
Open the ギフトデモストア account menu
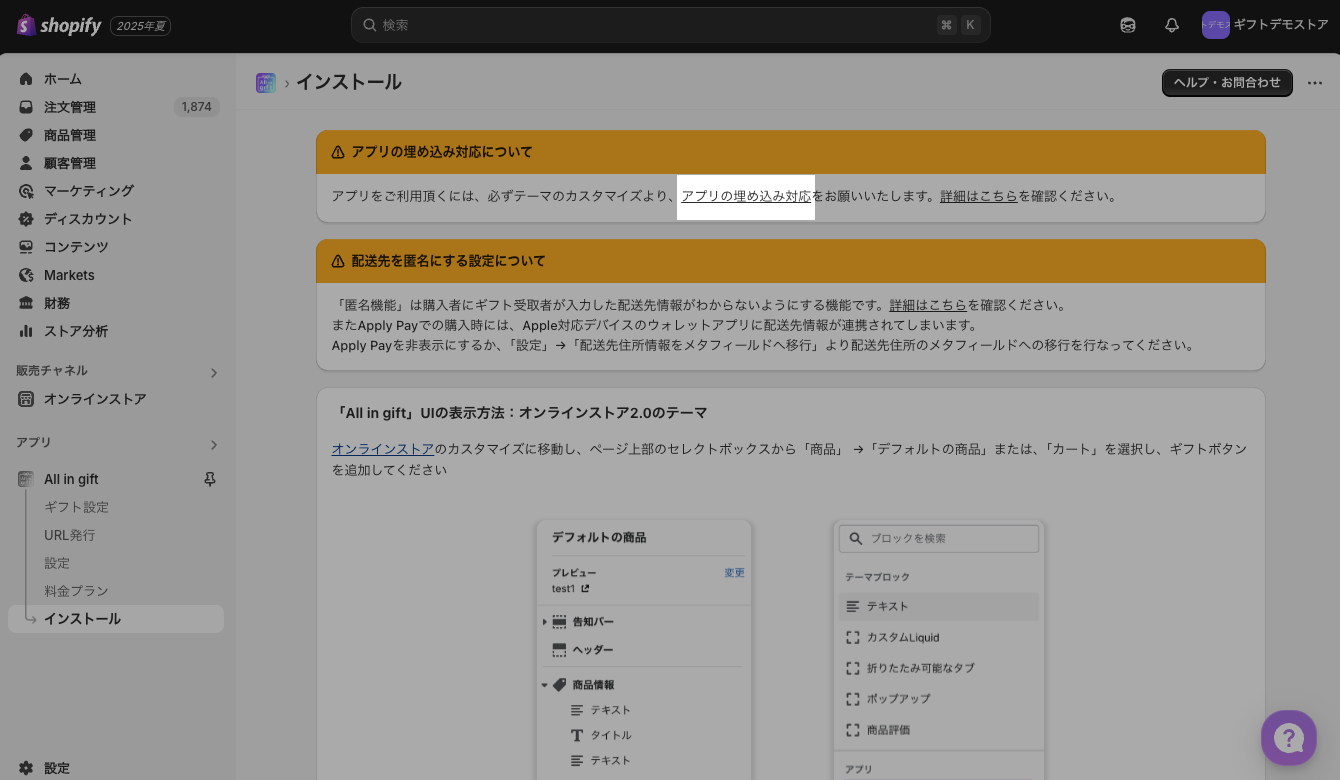(1265, 25)
